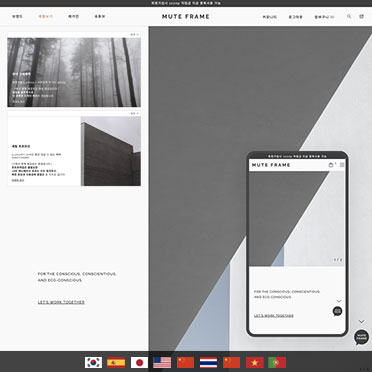This screenshot has width=372, height=372.
Task: Expand the down chevron inside phone mockup
Action: (x=339, y=301)
